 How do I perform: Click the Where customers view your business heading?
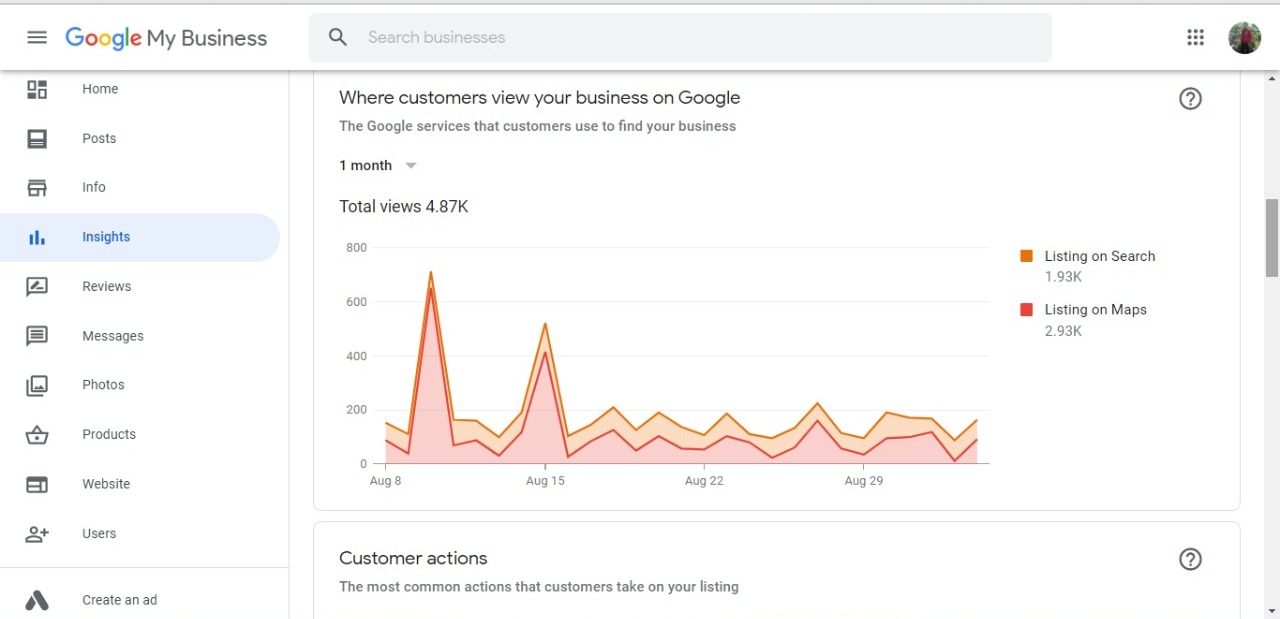coord(540,98)
